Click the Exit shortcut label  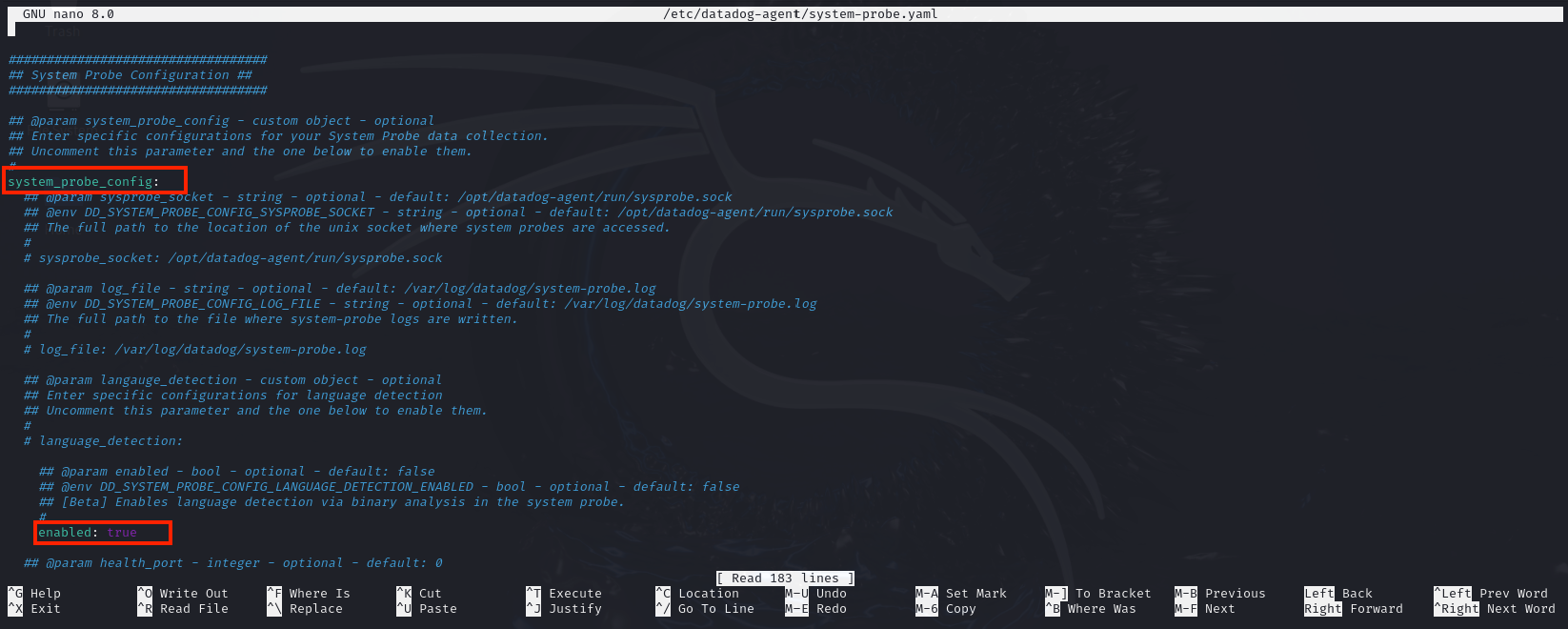point(34,609)
